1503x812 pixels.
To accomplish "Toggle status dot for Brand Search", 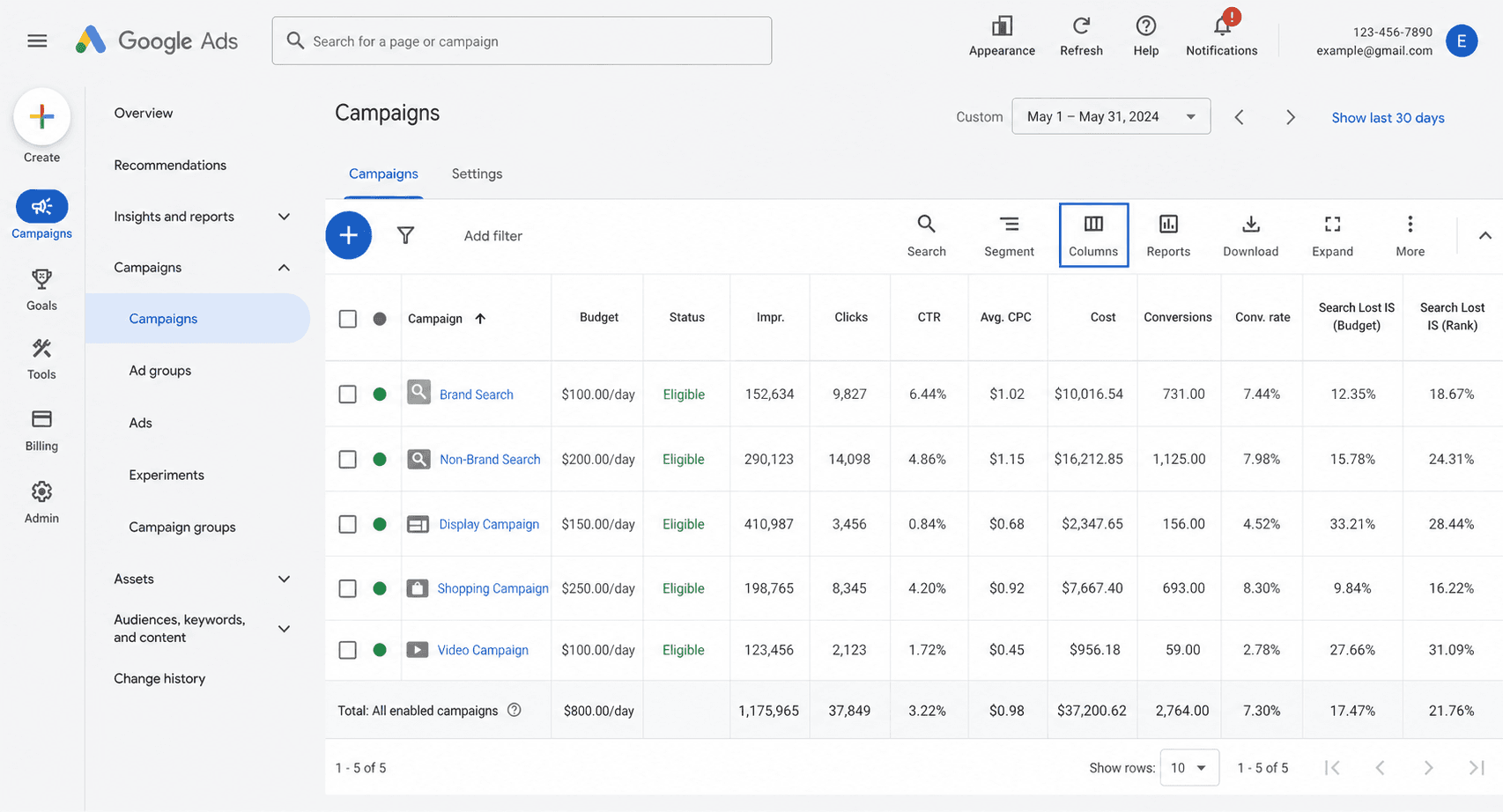I will (380, 394).
